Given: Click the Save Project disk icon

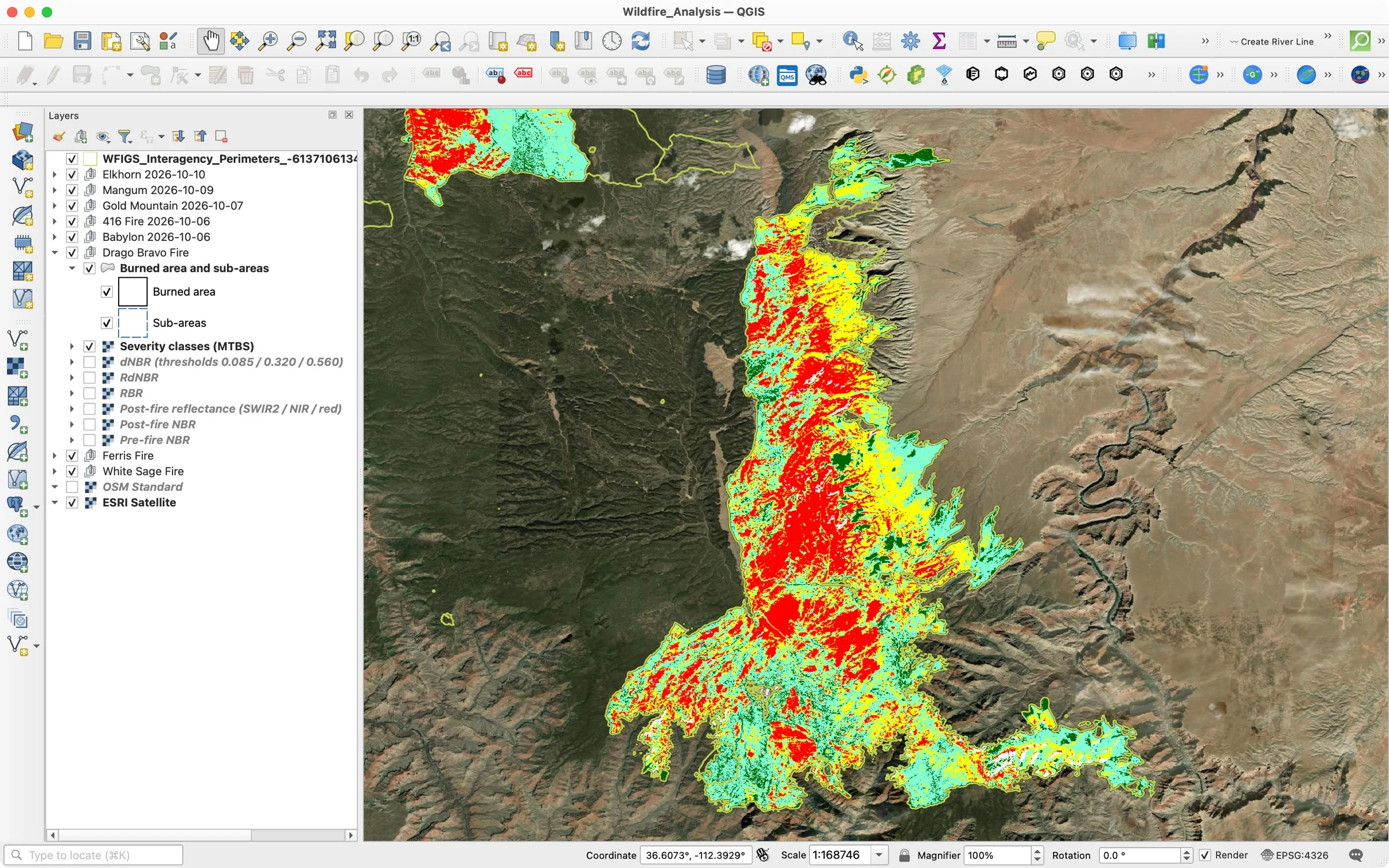Looking at the screenshot, I should (x=83, y=41).
